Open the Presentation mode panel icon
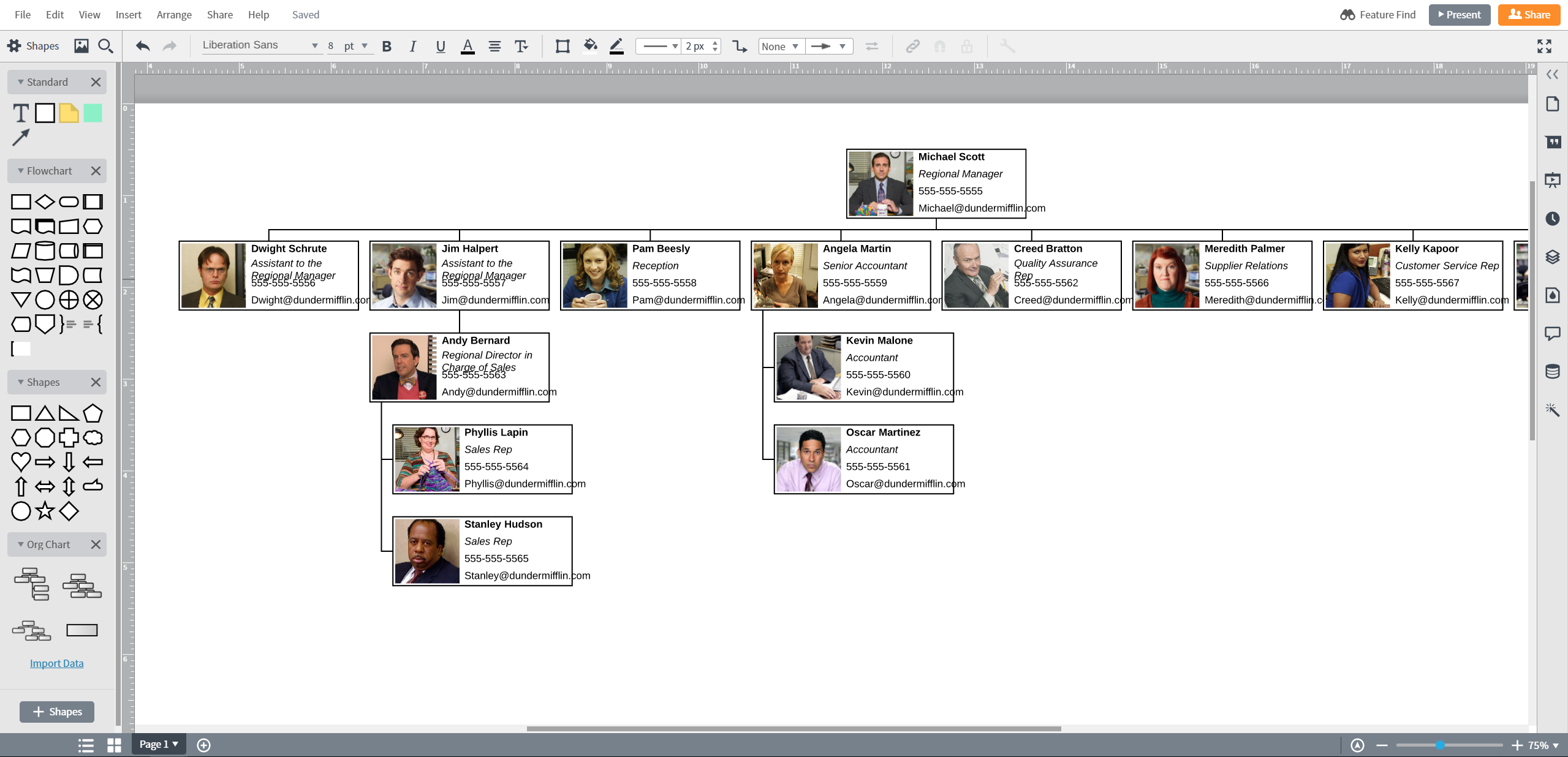This screenshot has width=1568, height=757. click(1552, 180)
